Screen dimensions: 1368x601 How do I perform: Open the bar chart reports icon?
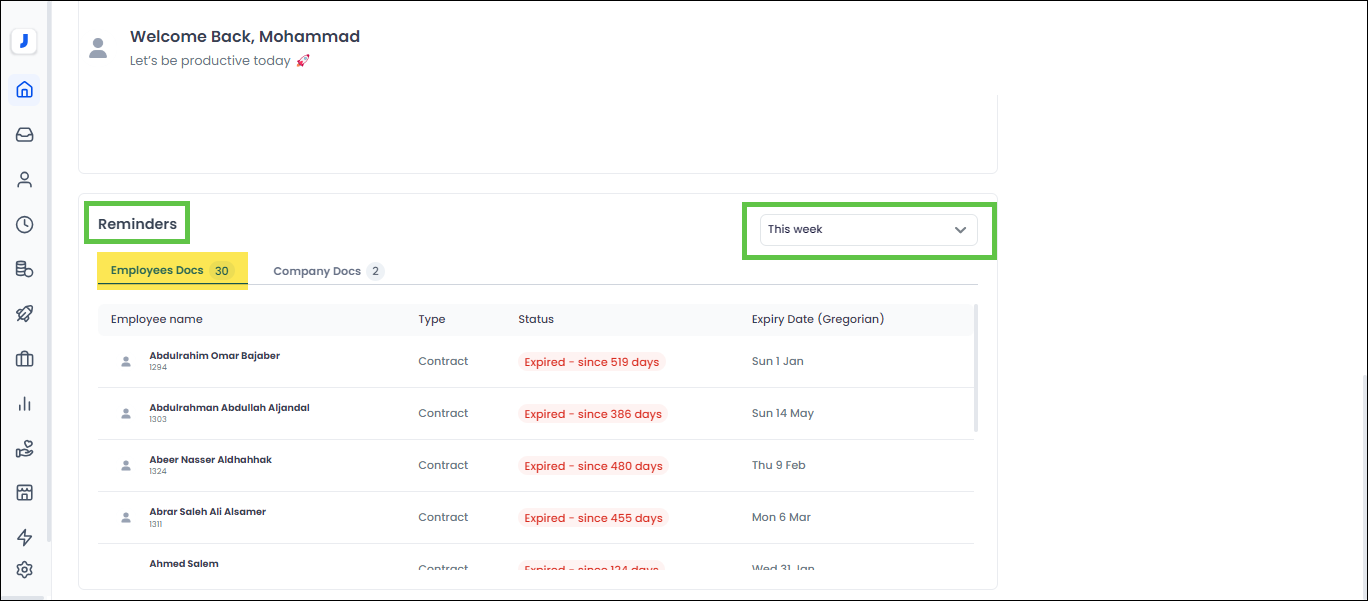(25, 404)
